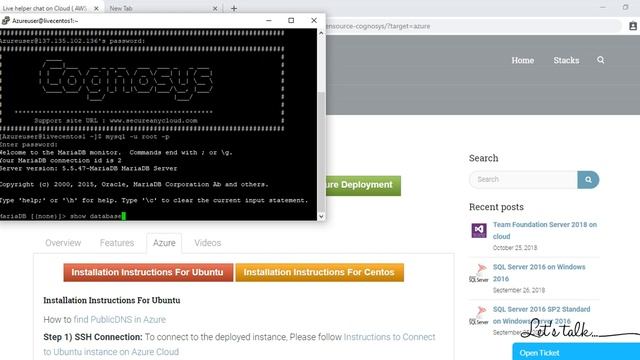640x360 pixels.
Task: Click the browser address bar URL
Action: [378, 26]
